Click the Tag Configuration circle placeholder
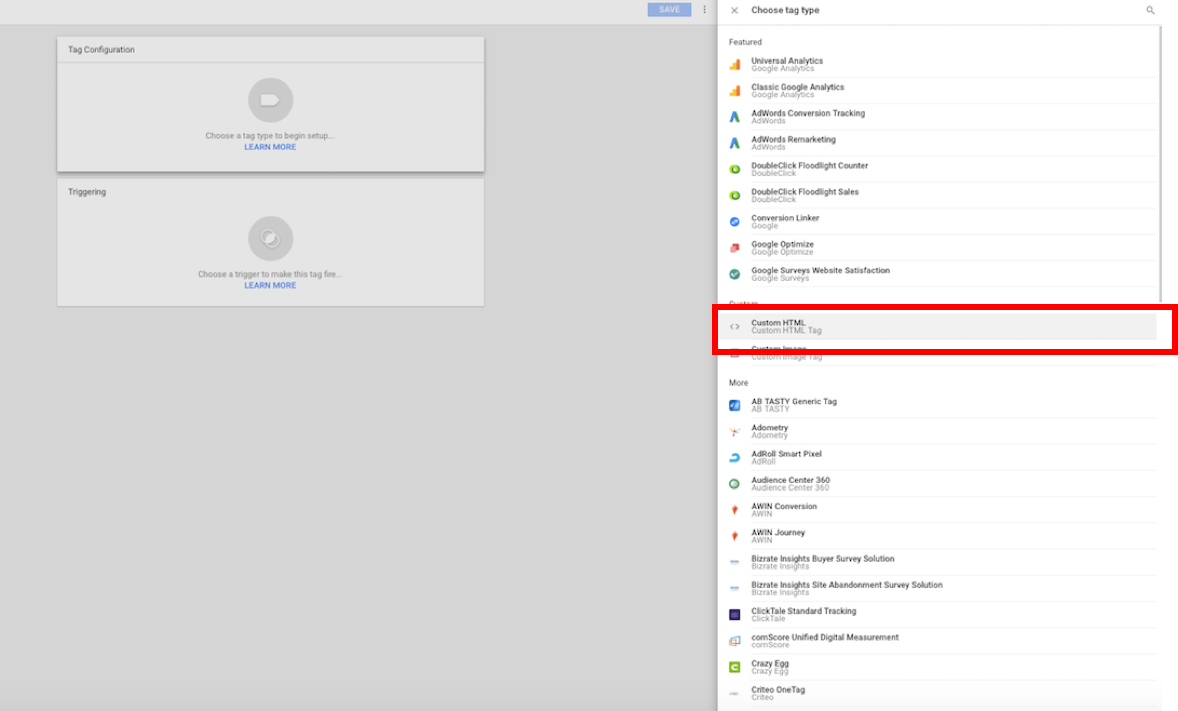This screenshot has width=1178, height=711. [x=270, y=100]
